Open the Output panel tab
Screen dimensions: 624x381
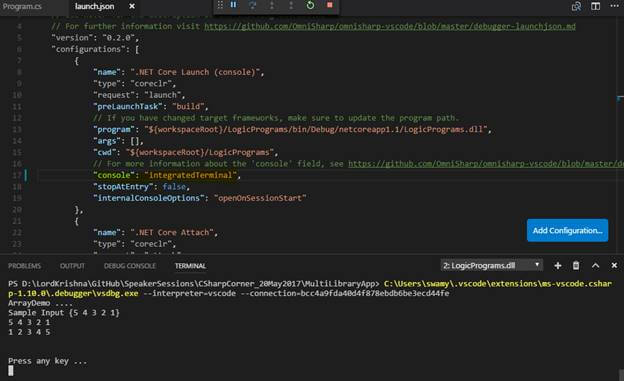pos(72,266)
